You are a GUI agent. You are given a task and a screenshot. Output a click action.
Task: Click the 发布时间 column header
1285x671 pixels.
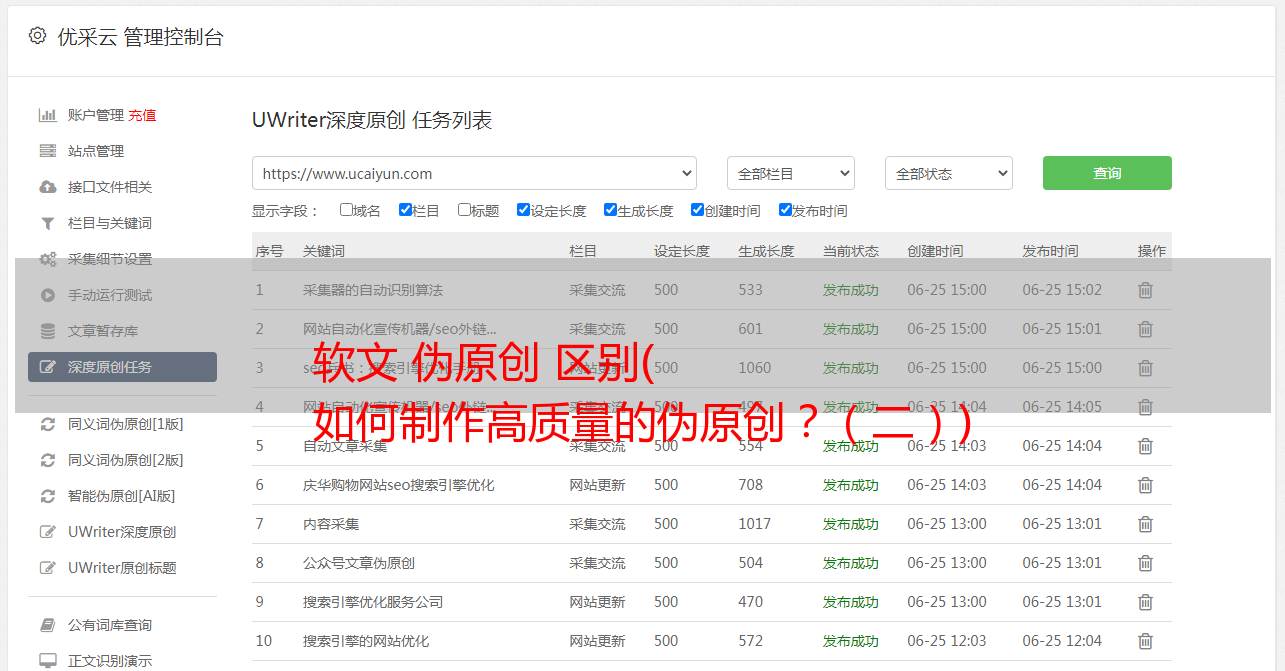coord(1050,251)
